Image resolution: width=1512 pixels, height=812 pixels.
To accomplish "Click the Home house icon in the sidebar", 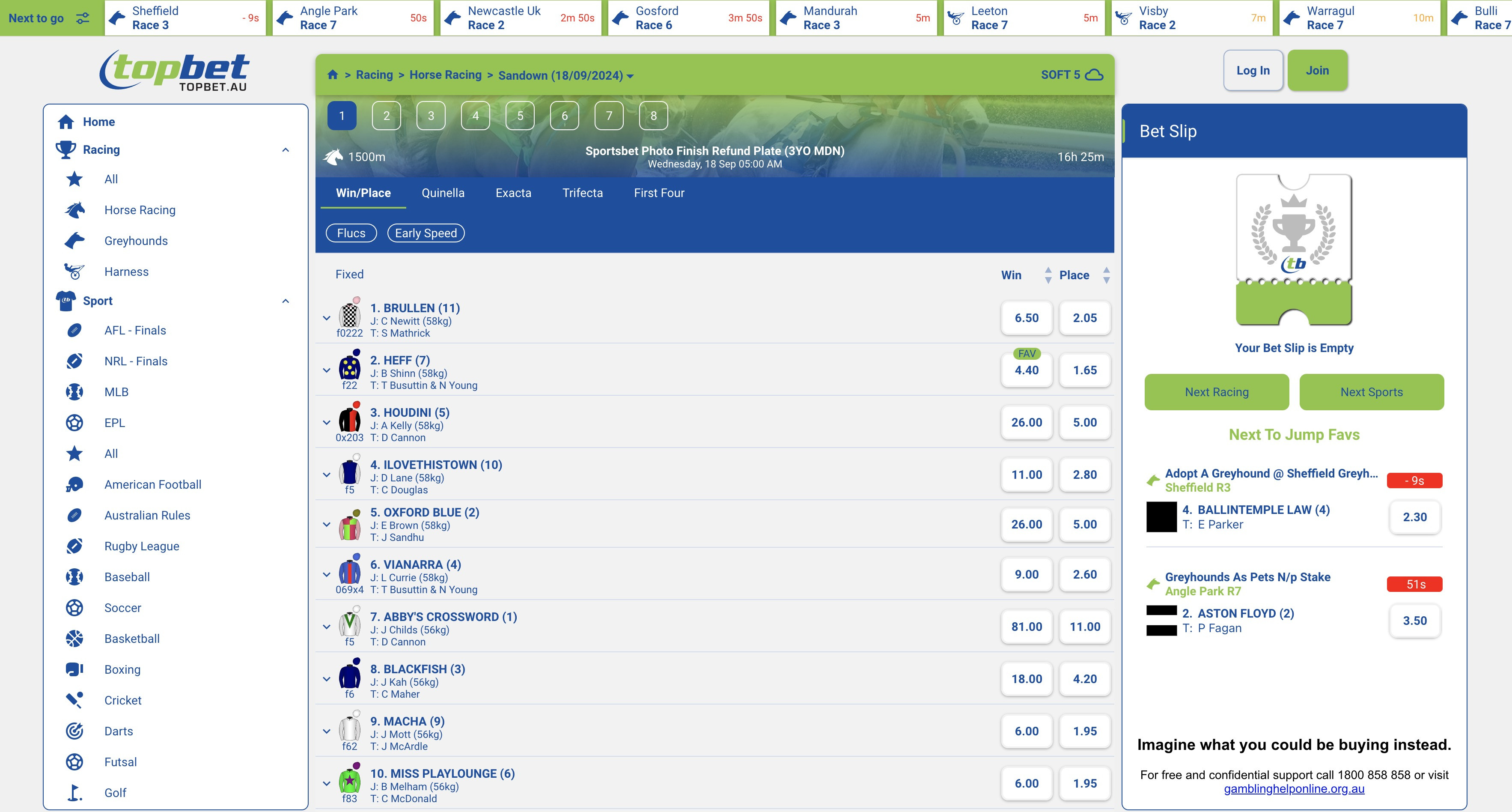I will pyautogui.click(x=66, y=122).
